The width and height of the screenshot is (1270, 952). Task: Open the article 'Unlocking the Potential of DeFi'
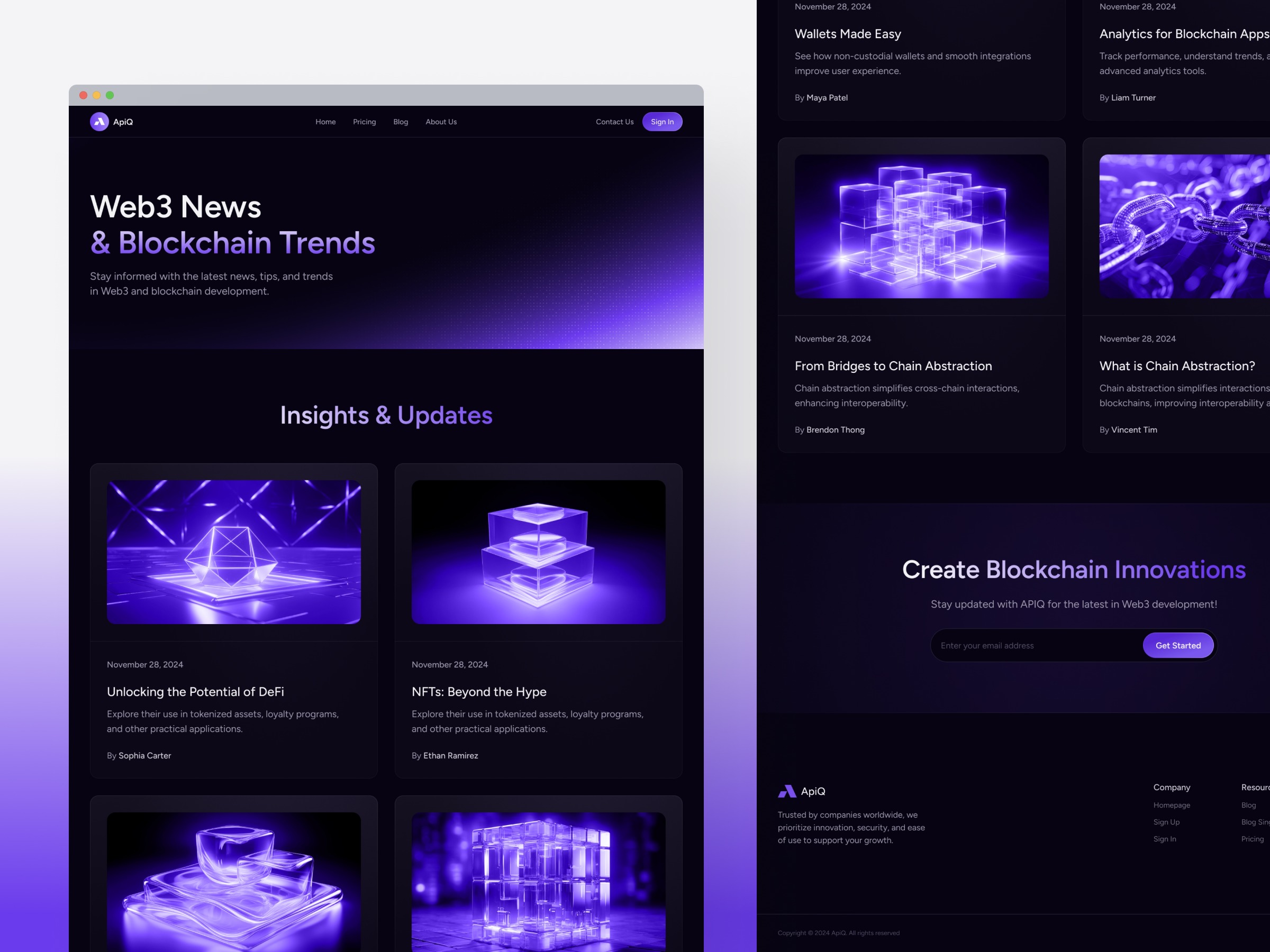[196, 691]
